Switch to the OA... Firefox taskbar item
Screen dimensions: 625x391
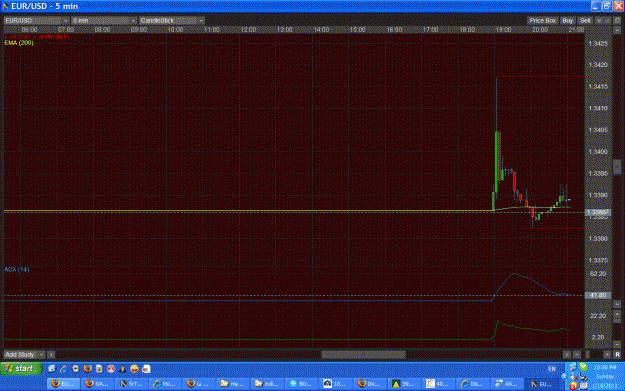[98, 384]
